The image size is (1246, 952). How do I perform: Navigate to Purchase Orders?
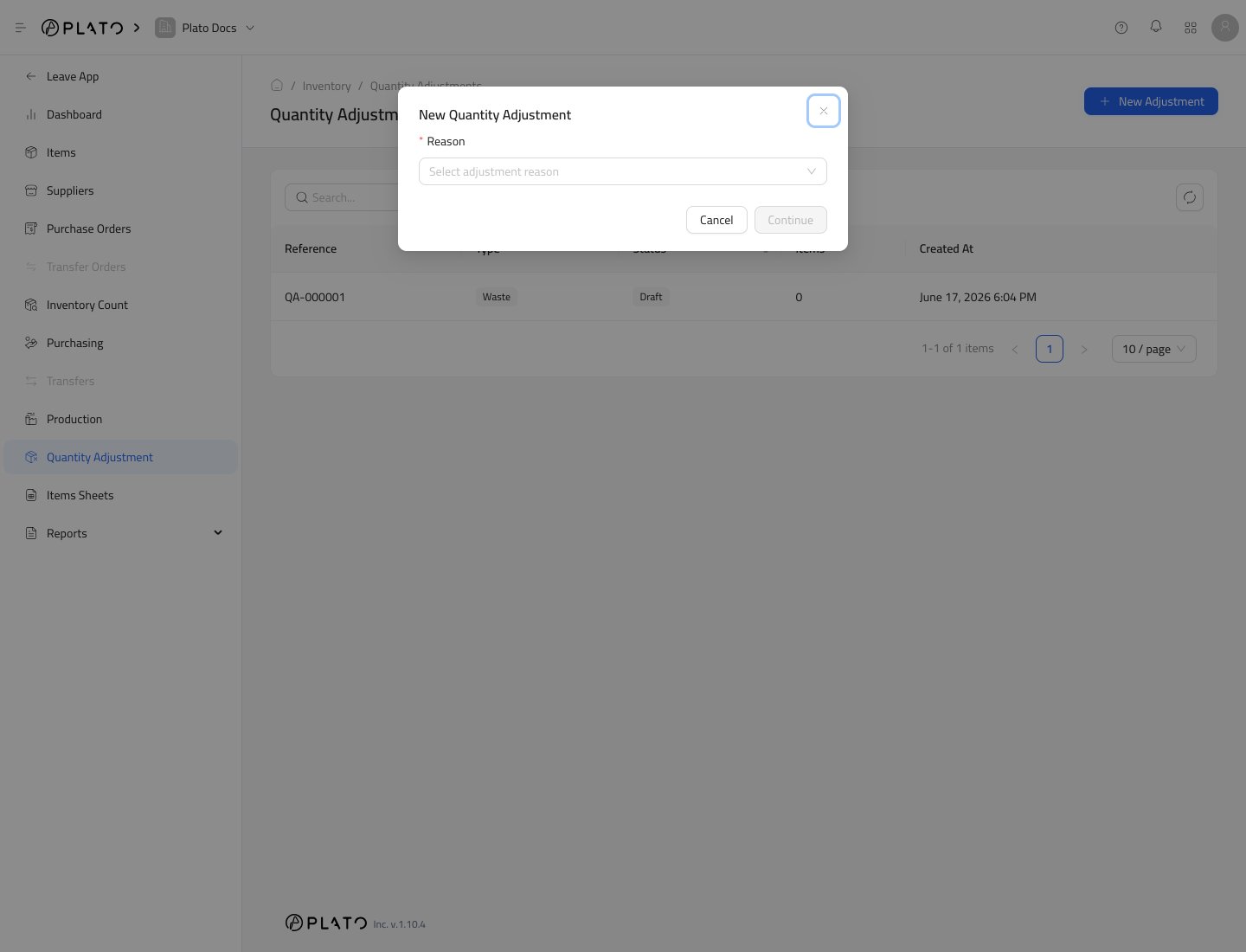click(x=120, y=228)
